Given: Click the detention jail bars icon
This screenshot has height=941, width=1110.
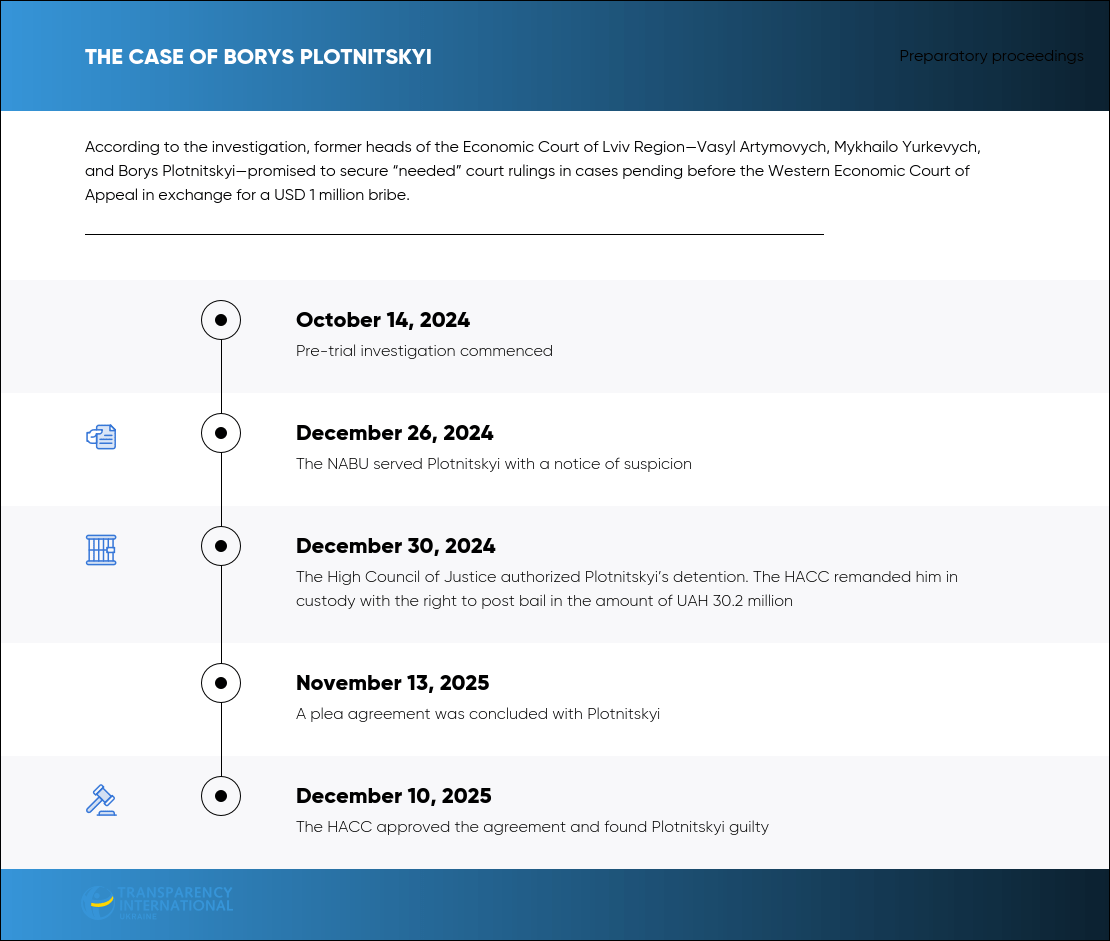Looking at the screenshot, I should [x=101, y=550].
